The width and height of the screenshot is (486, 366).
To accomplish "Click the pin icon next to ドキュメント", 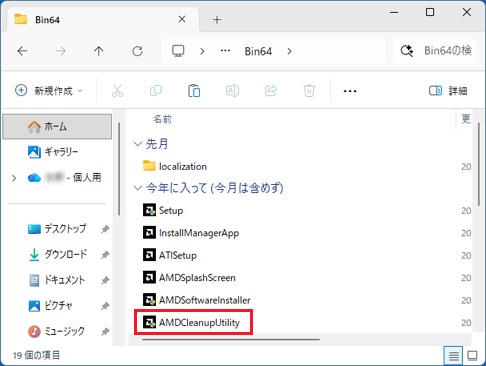I will pos(105,281).
